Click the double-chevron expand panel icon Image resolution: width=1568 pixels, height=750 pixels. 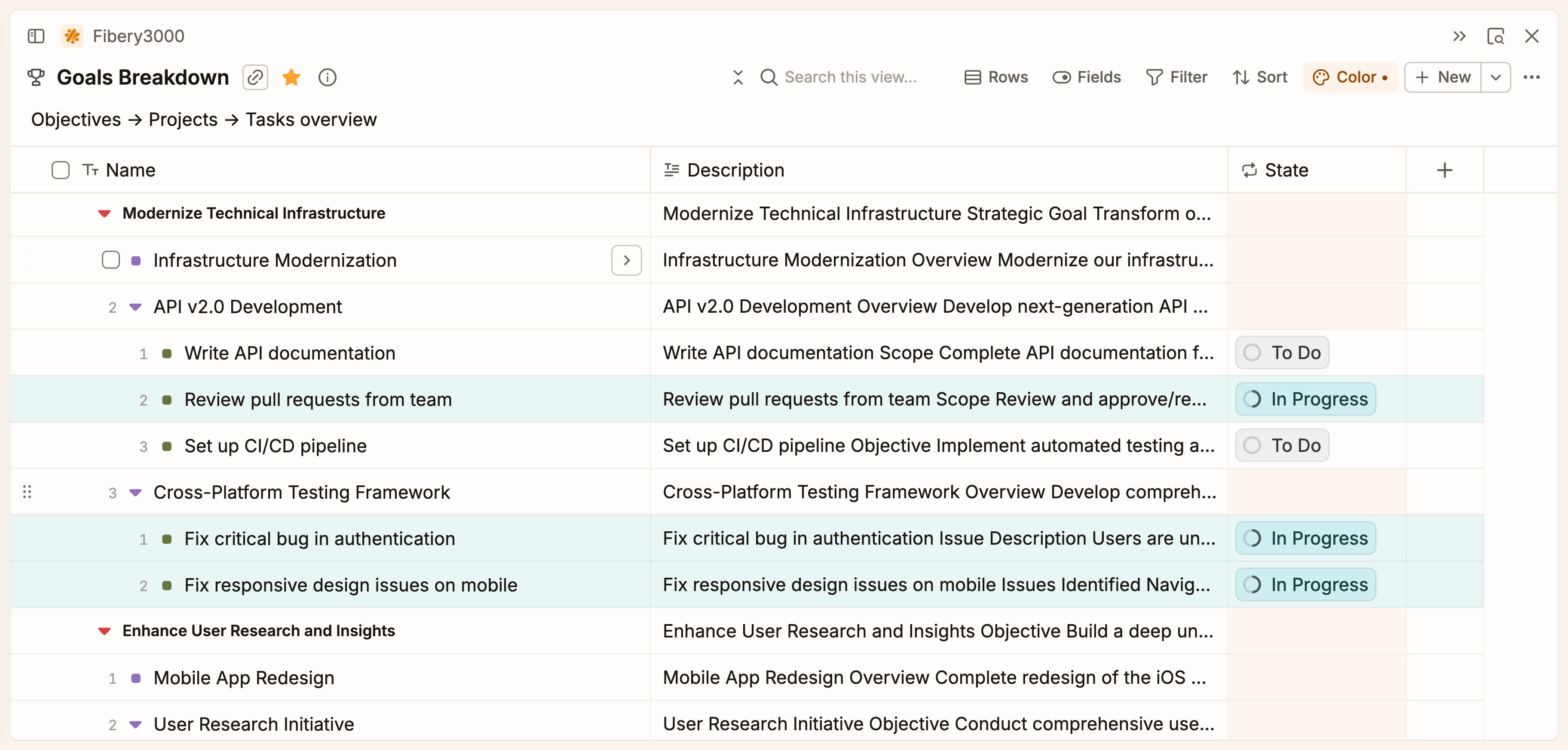1459,37
